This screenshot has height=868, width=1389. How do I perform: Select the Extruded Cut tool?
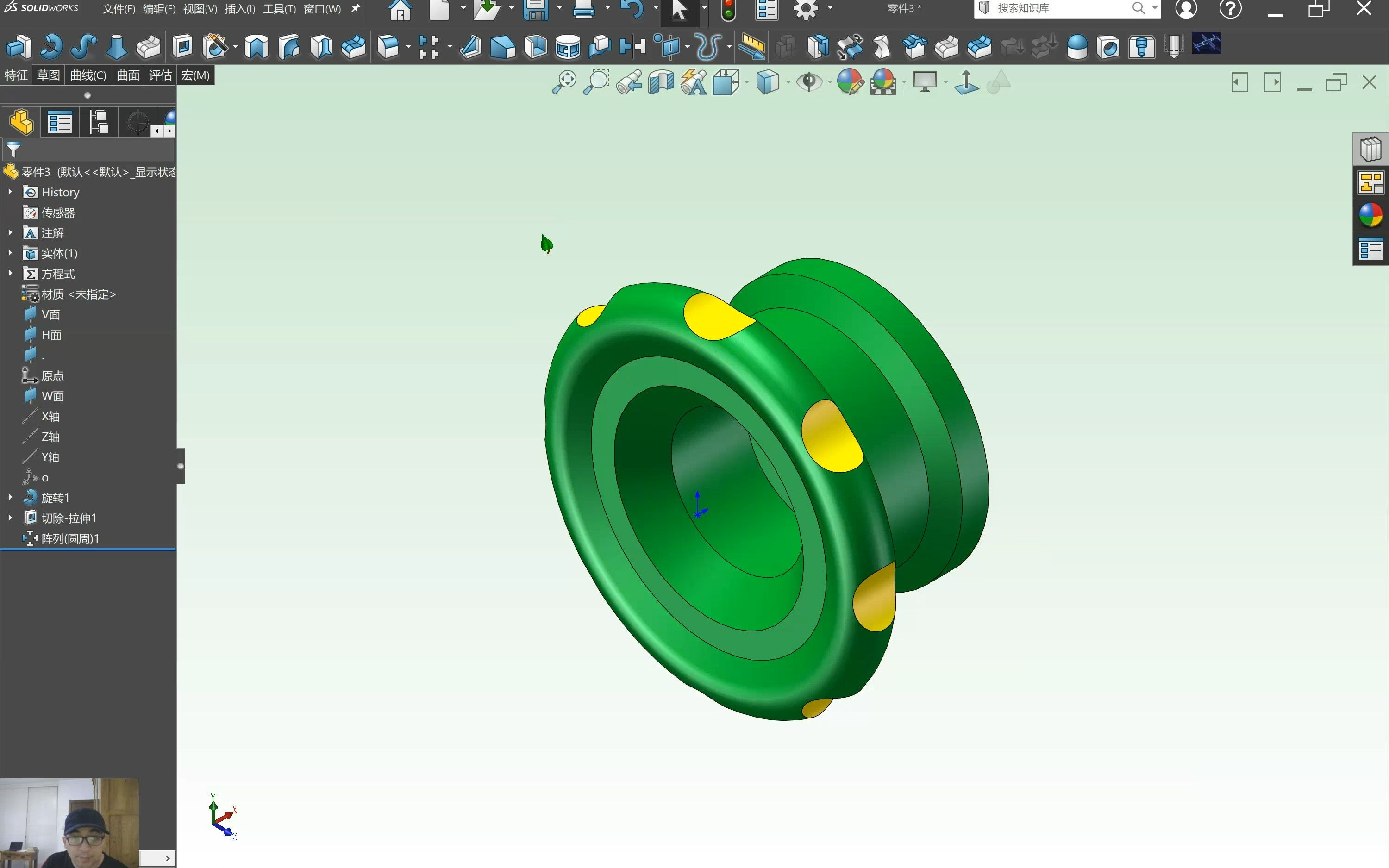[182, 46]
